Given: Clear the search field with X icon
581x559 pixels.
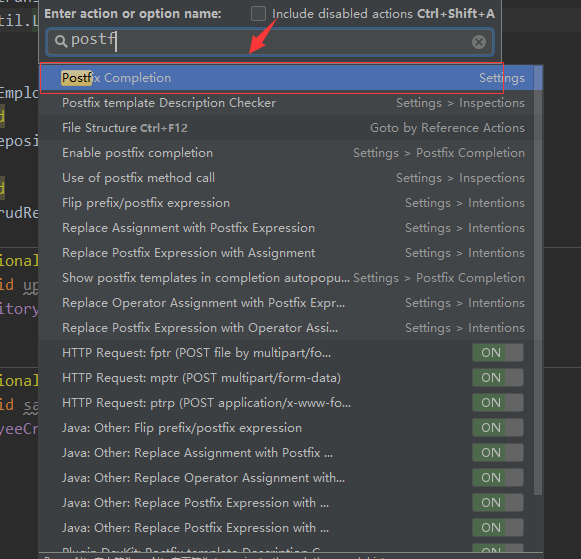Looking at the screenshot, I should point(479,42).
